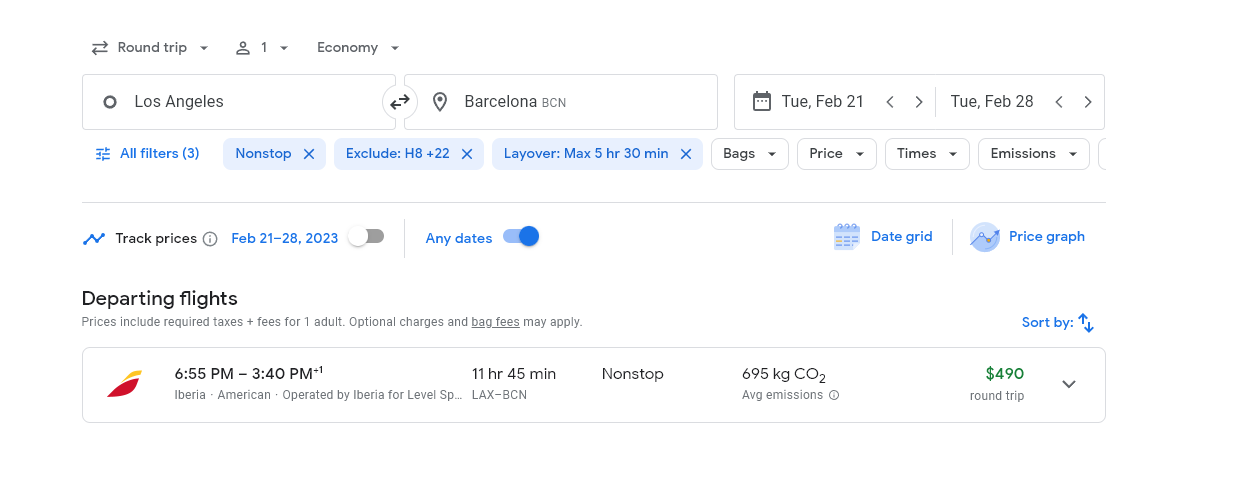Click the 11 hr 45 min duration
Image resolution: width=1235 pixels, height=503 pixels.
pos(514,374)
